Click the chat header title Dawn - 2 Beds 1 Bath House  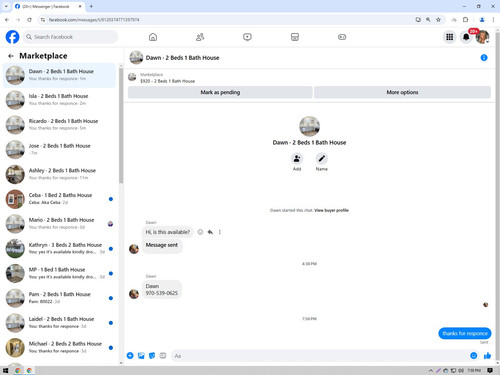[x=182, y=58]
